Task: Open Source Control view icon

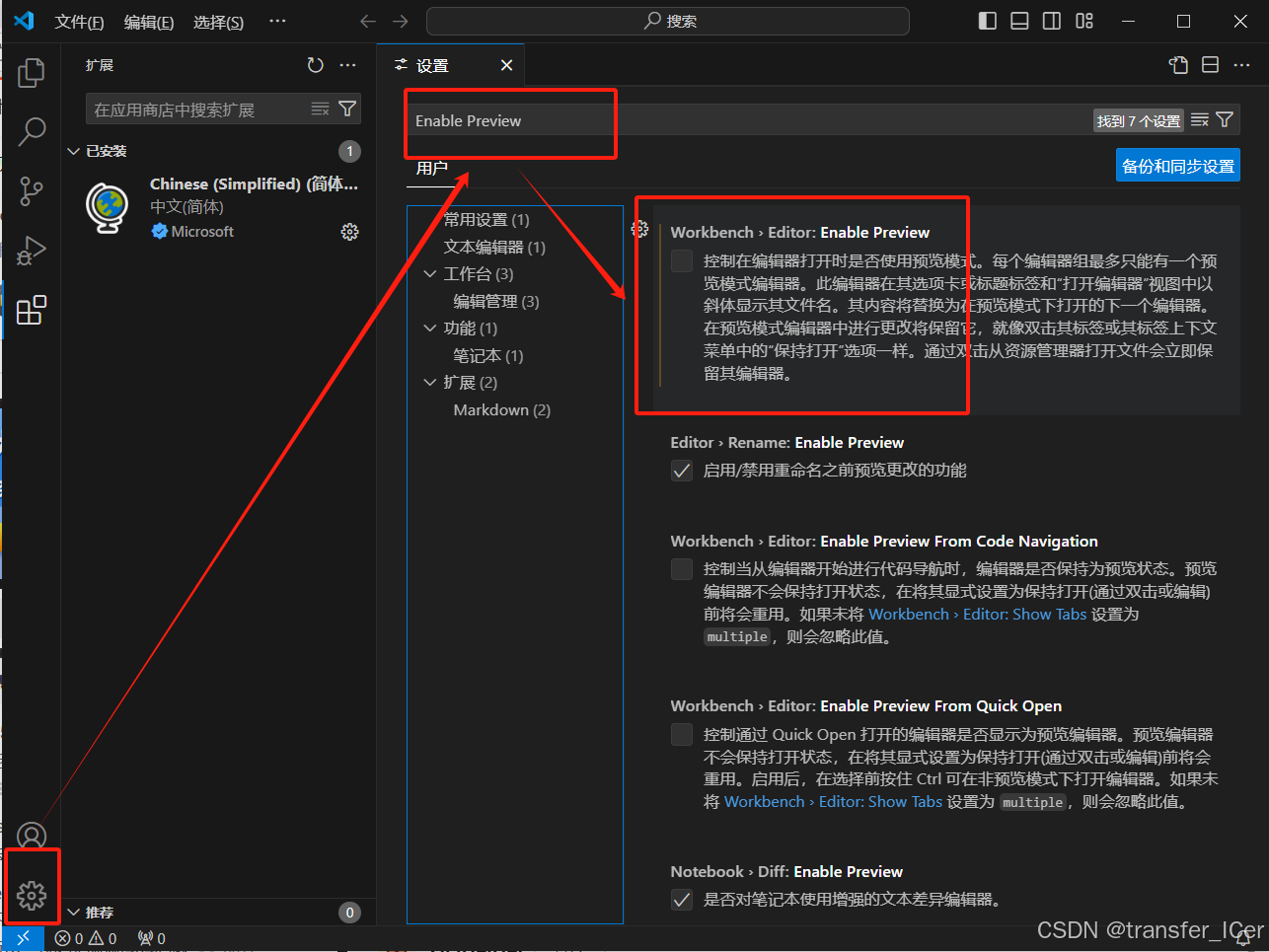Action: pos(31,190)
